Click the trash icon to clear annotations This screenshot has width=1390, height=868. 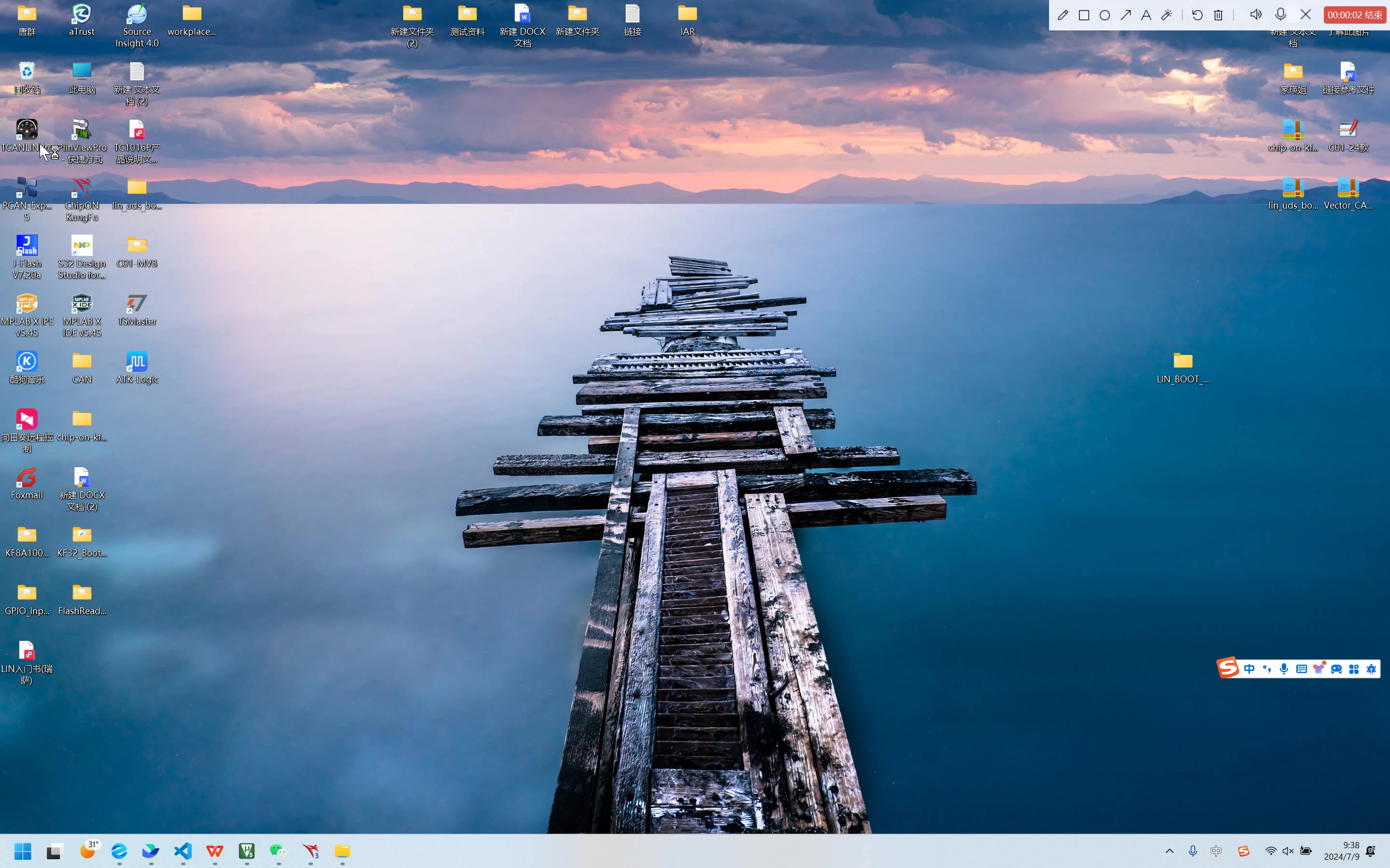(1219, 15)
